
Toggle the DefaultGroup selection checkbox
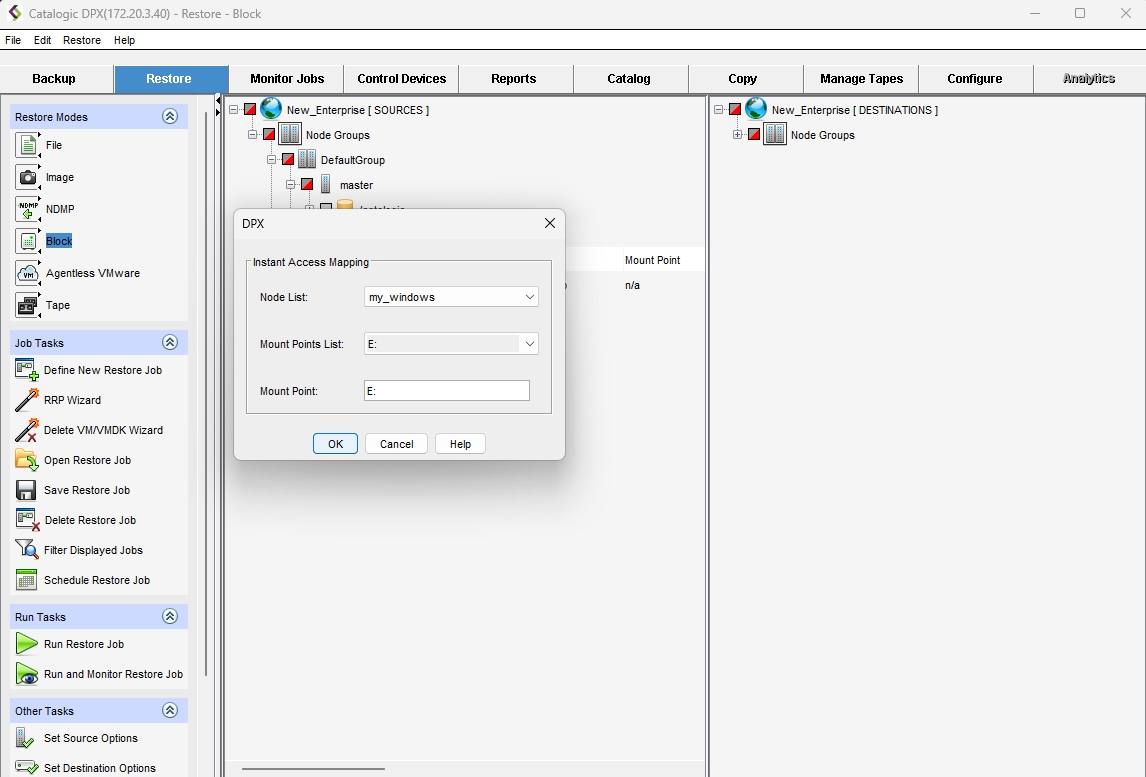pos(288,160)
